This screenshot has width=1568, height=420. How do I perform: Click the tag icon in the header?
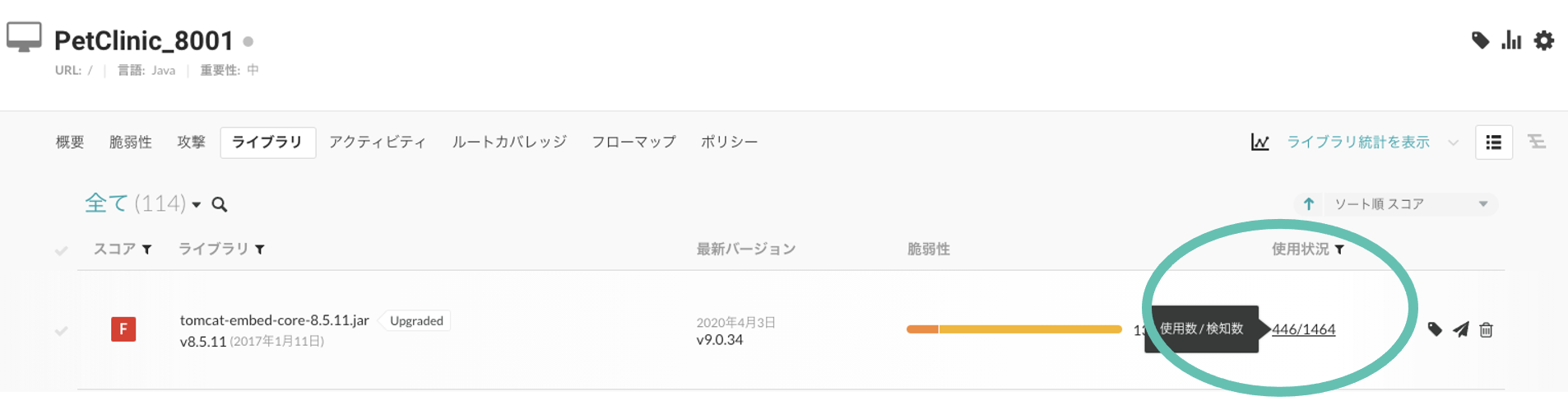pyautogui.click(x=1480, y=40)
